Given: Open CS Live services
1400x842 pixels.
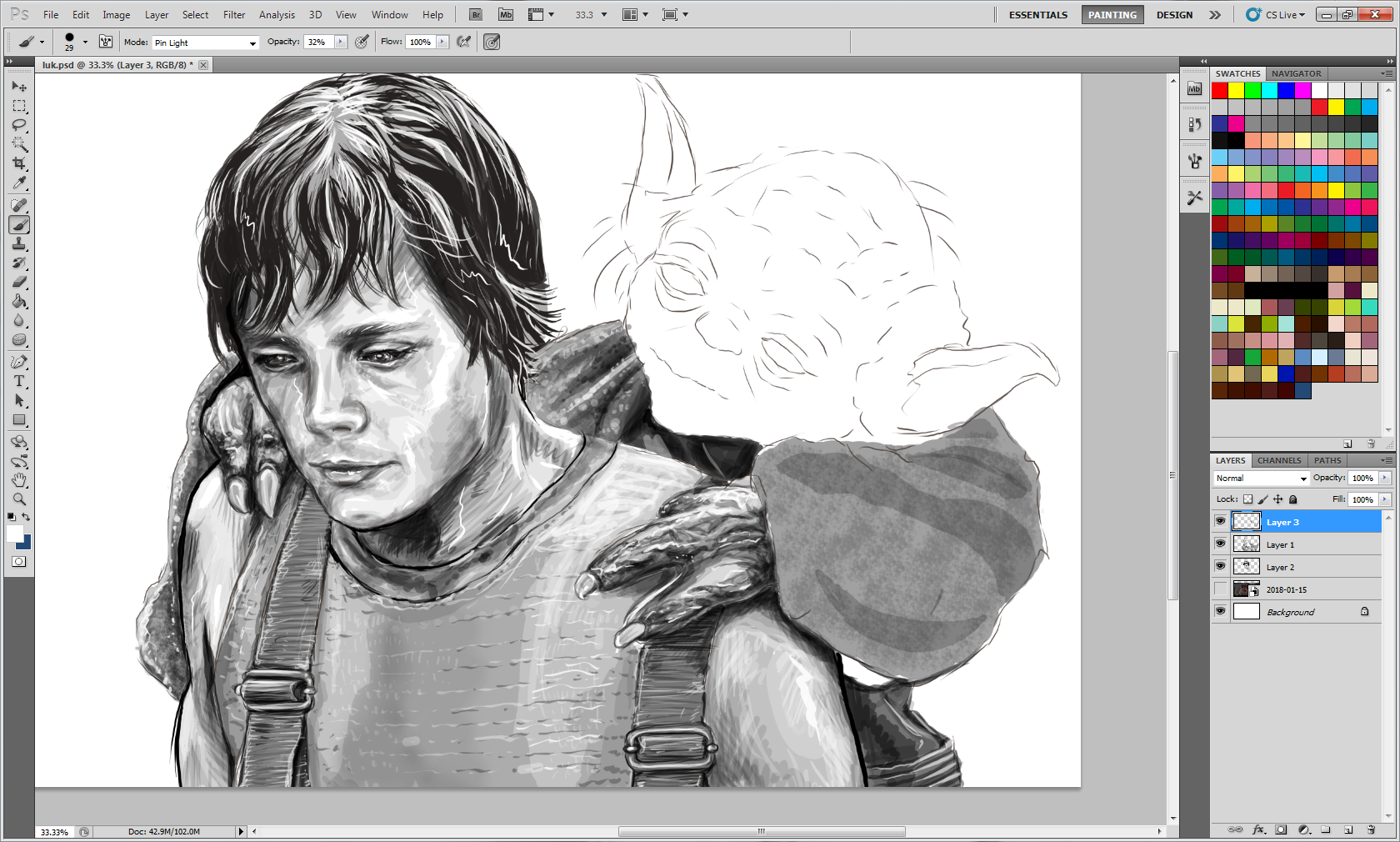Looking at the screenshot, I should pos(1275,15).
